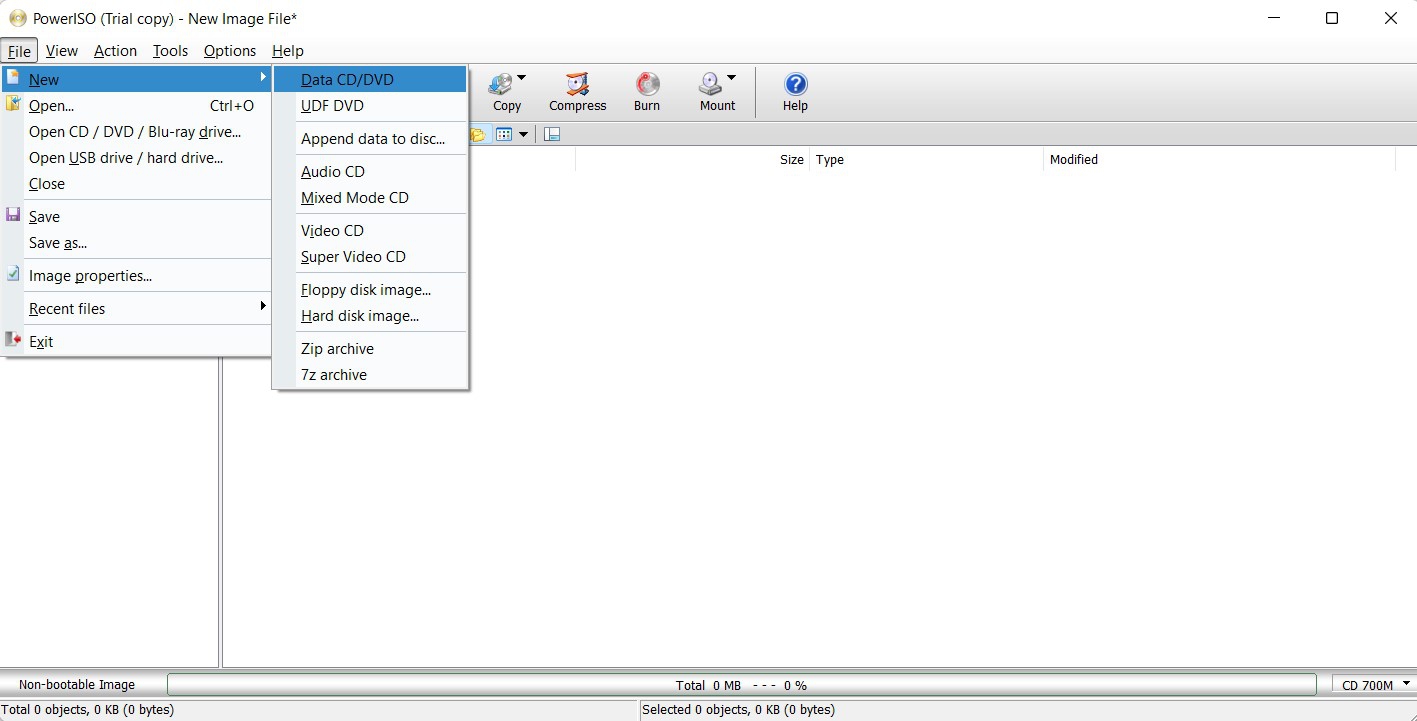Choose Save as... from the File menu
The image size is (1417, 721).
coord(137,242)
